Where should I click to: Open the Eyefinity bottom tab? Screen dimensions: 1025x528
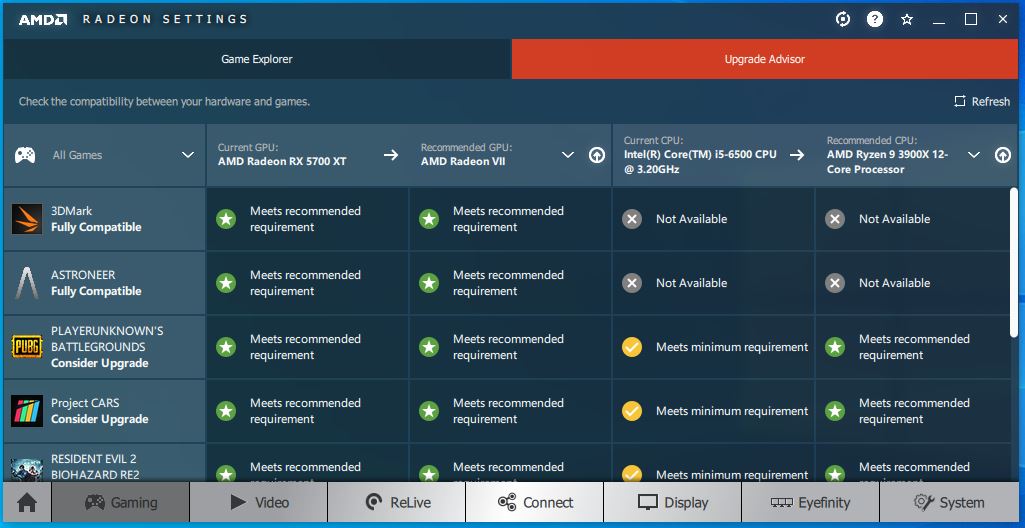pyautogui.click(x=811, y=503)
